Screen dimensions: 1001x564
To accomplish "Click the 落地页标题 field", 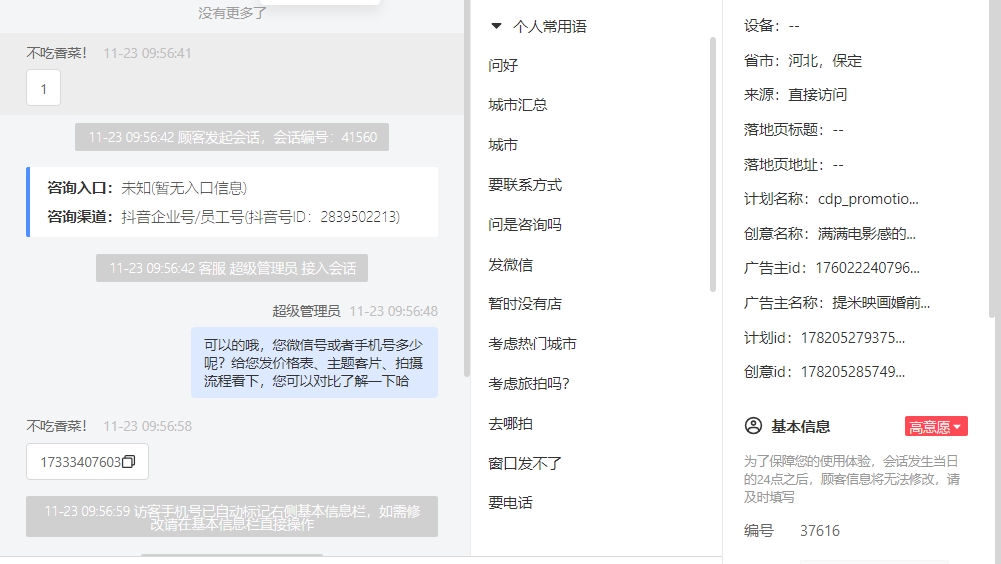I will click(794, 130).
